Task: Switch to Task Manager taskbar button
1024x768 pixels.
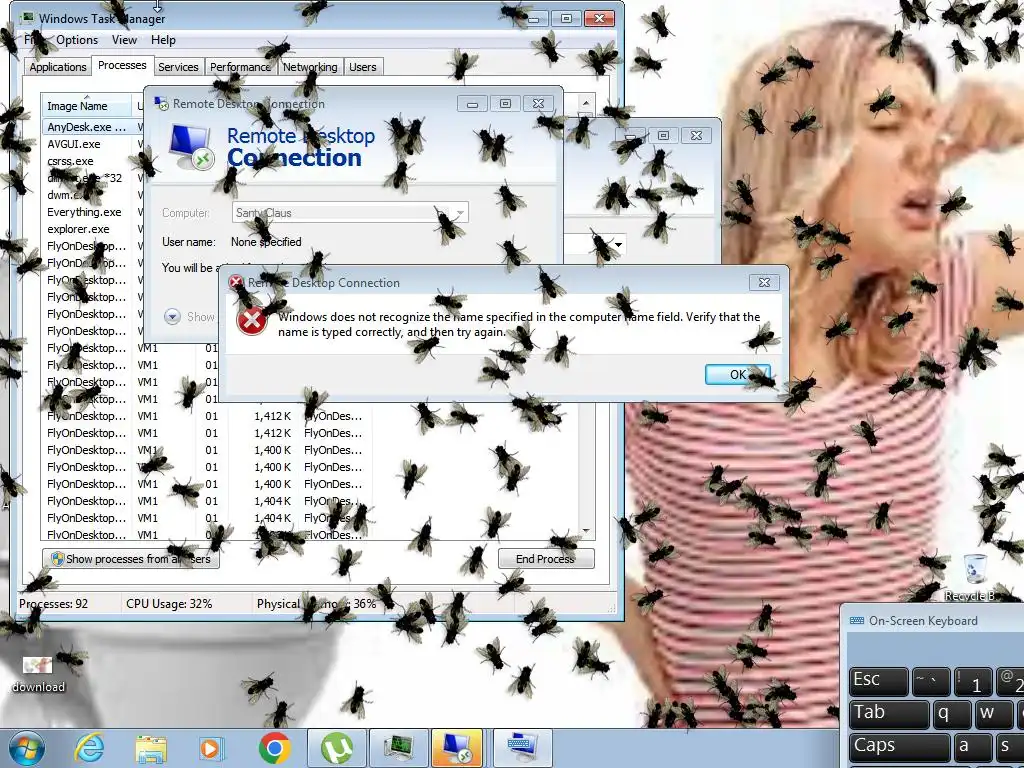Action: point(398,748)
